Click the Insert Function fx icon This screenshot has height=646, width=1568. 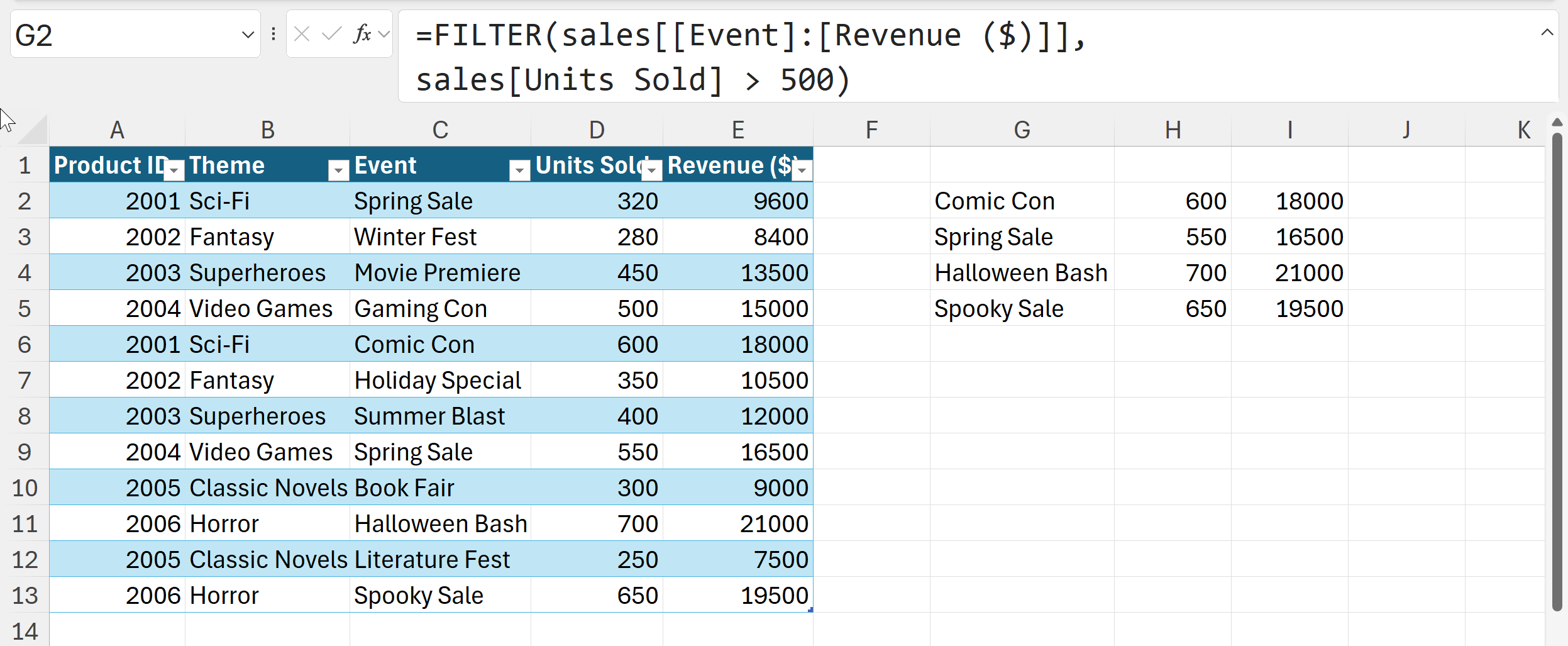[362, 34]
